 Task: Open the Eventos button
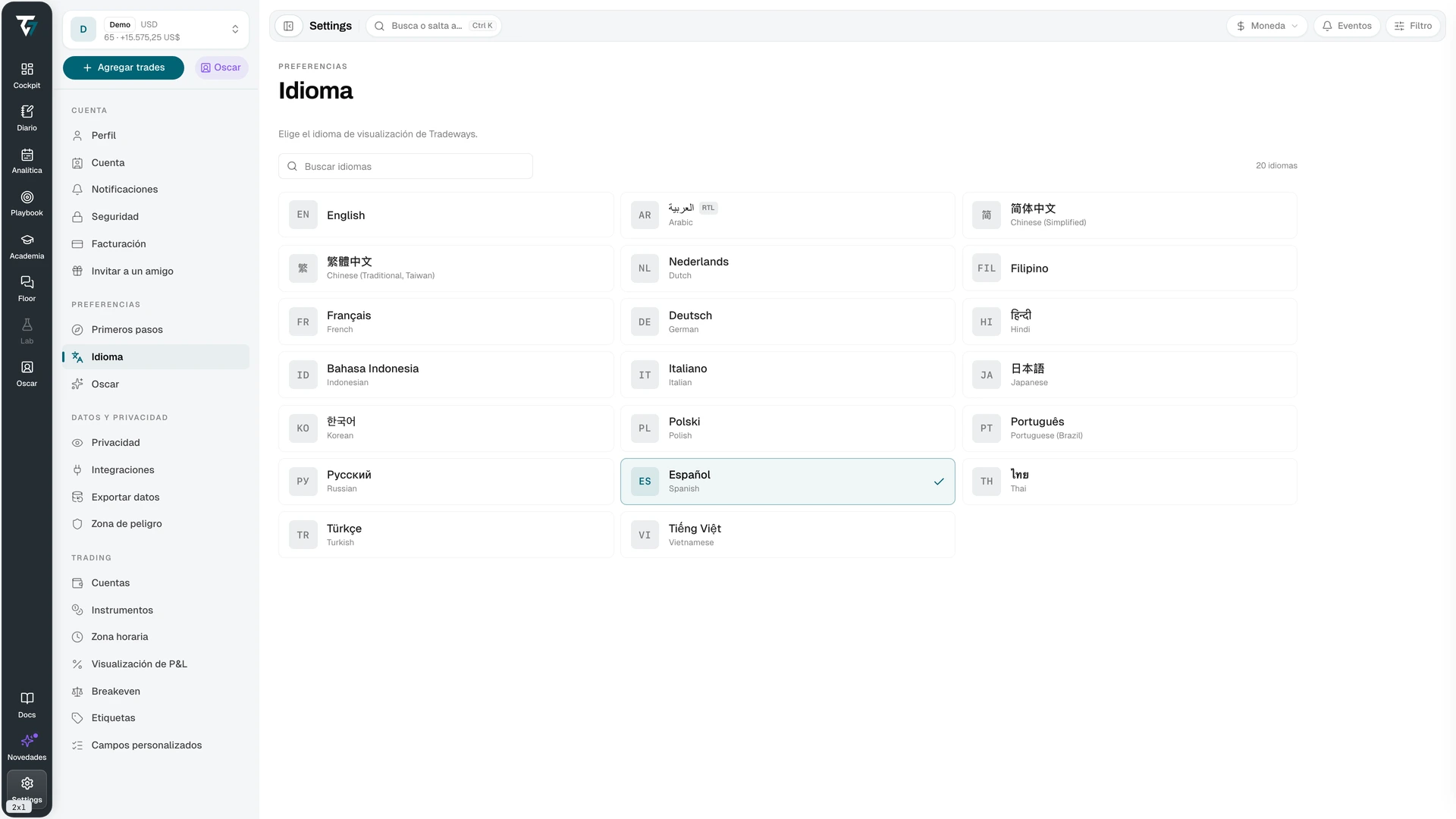pyautogui.click(x=1347, y=26)
